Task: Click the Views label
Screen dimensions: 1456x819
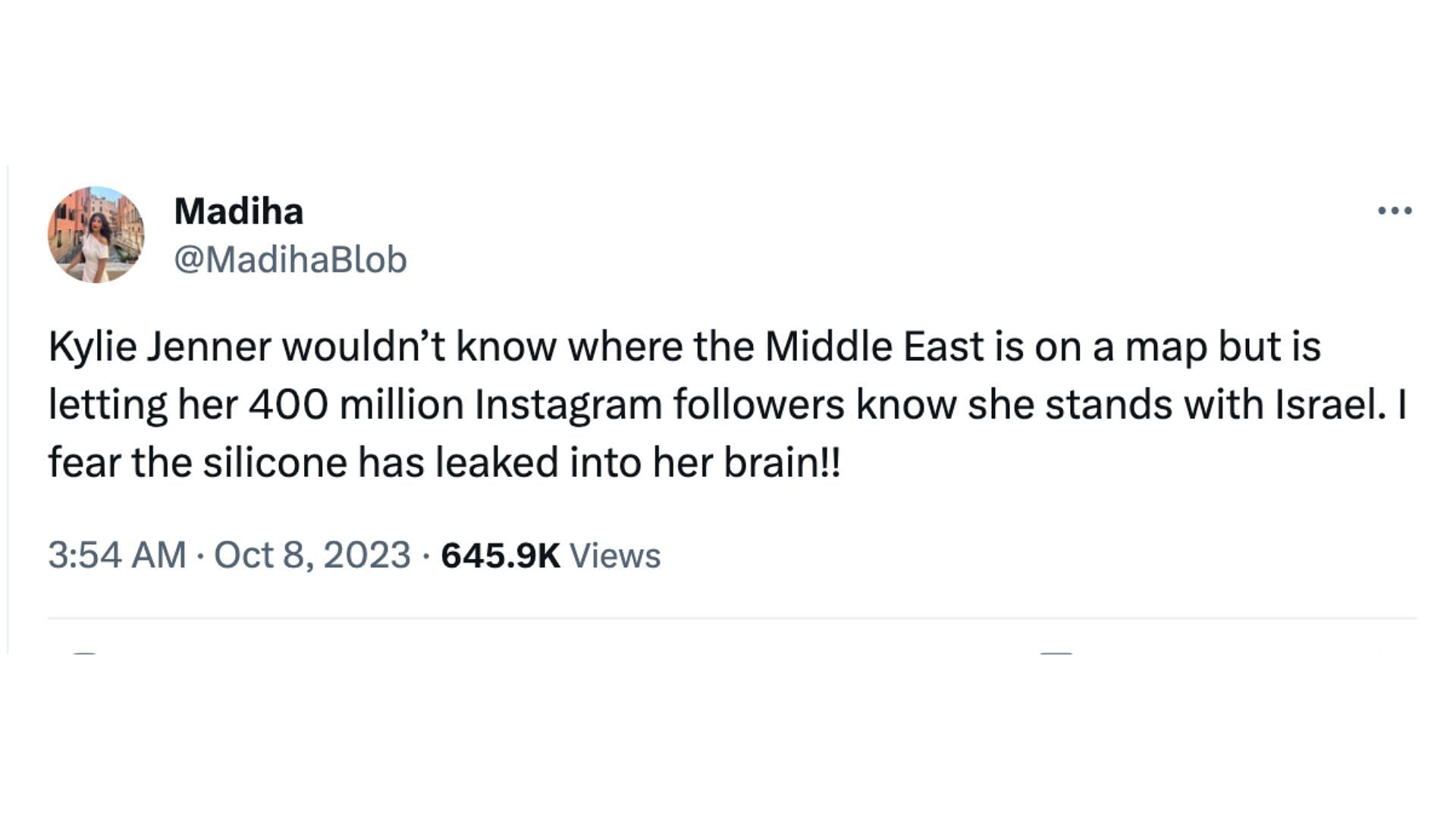Action: (615, 555)
